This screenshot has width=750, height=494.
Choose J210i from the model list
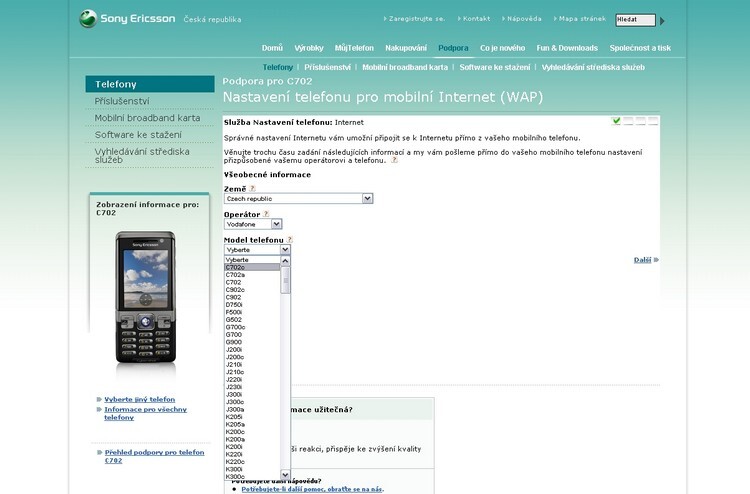(252, 364)
